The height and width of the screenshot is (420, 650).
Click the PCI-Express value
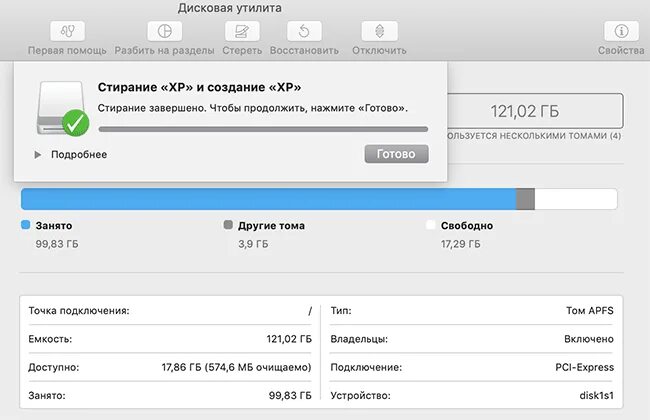585,367
